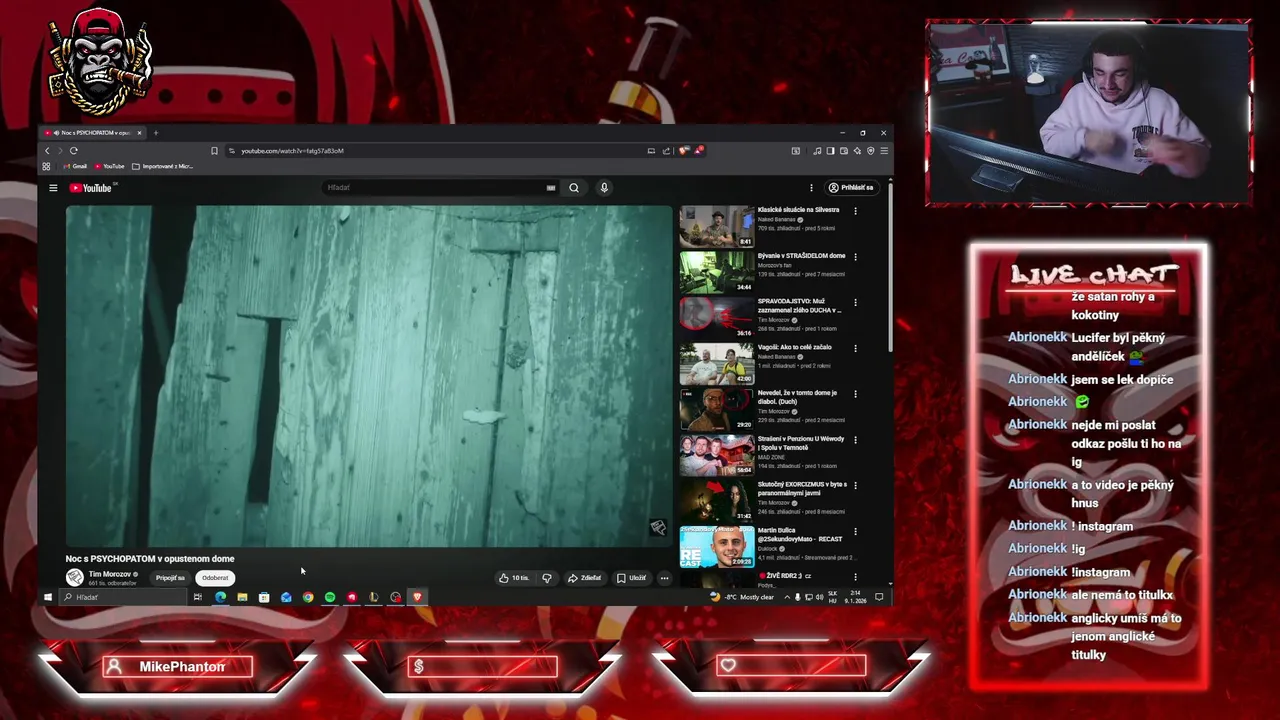Open SPRAVODAJSTVO: Muž zaznamenal zlého DUCHA video
The height and width of the screenshot is (720, 1280).
click(717, 318)
